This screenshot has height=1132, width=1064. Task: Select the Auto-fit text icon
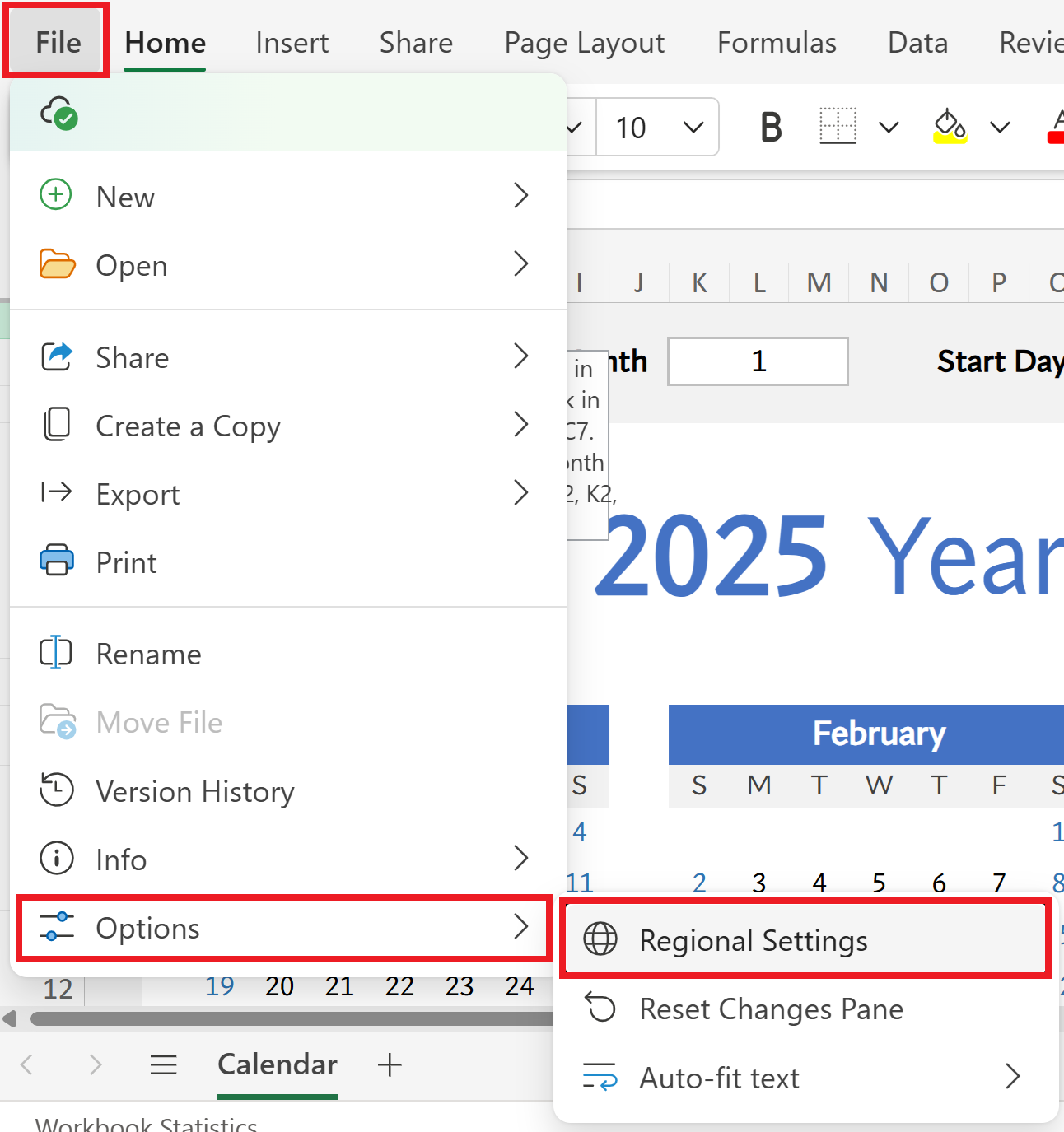point(600,1077)
